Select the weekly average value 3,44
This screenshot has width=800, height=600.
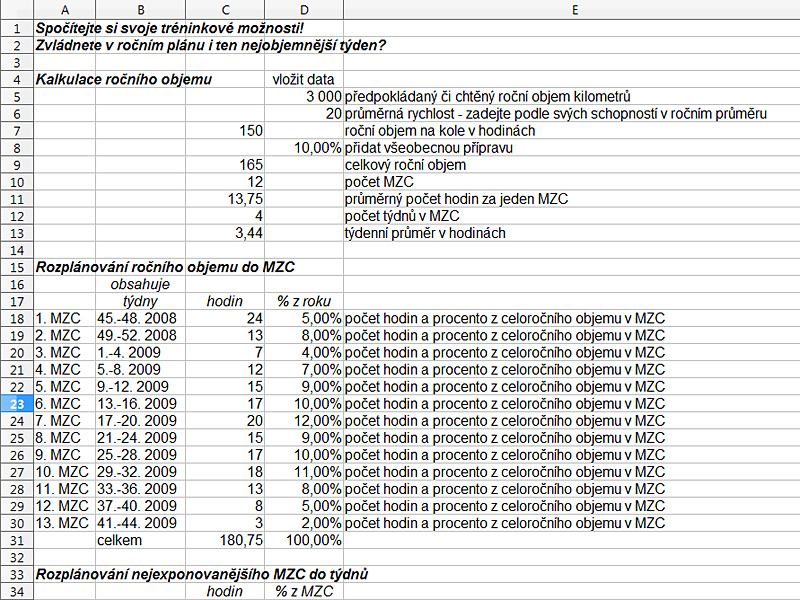click(x=225, y=233)
